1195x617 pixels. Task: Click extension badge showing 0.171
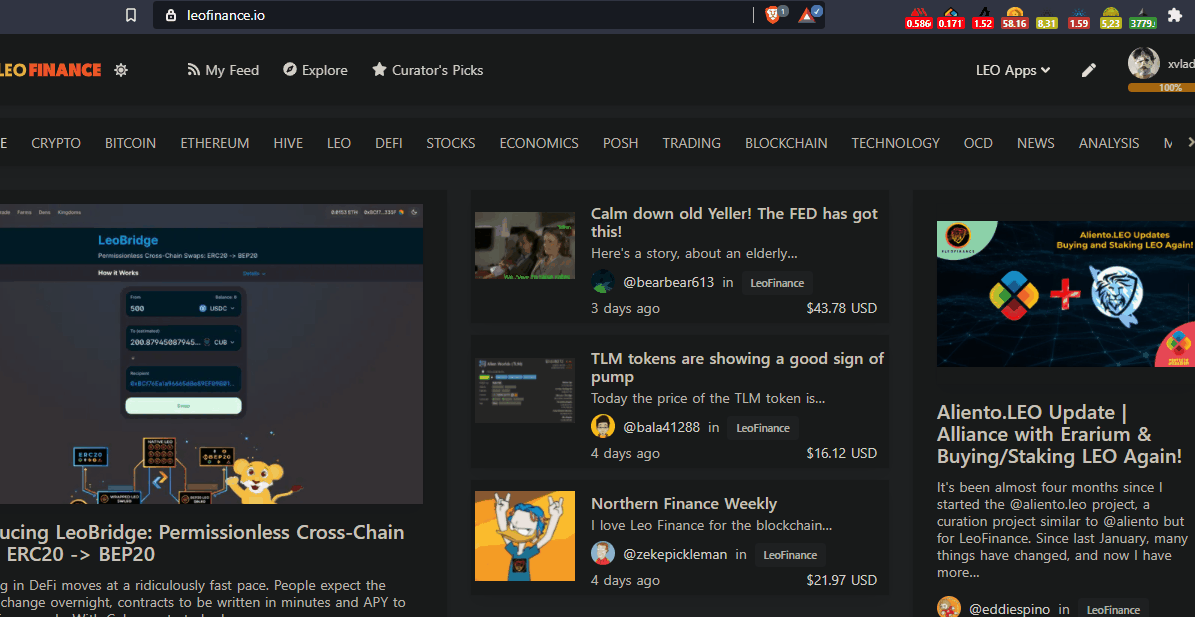click(950, 18)
